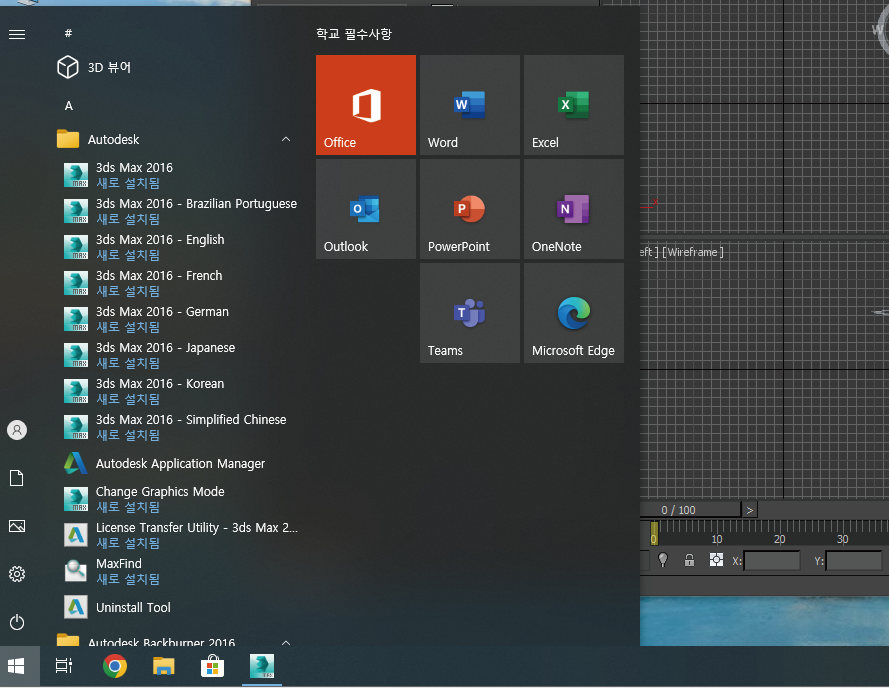This screenshot has width=889, height=688.
Task: Click frame 30 on the 3ds Max timeline
Action: point(843,539)
